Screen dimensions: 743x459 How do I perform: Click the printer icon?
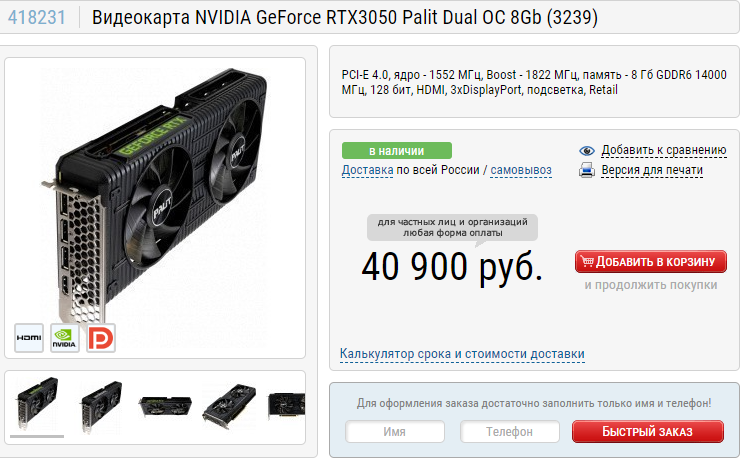[x=587, y=170]
